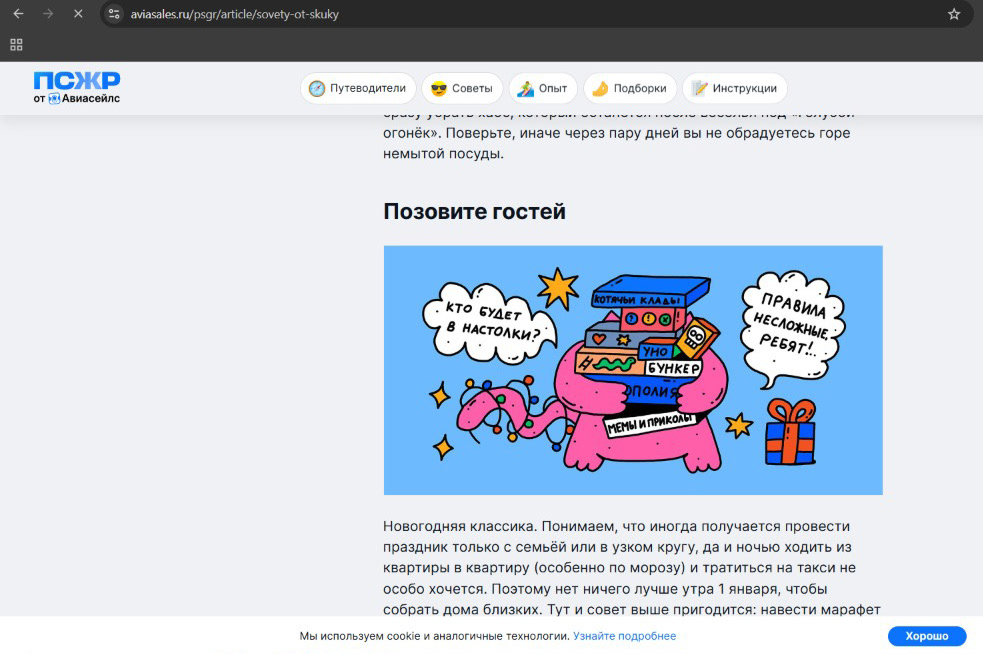Click the compass icon in Путеводители
Image resolution: width=983 pixels, height=654 pixels.
pyautogui.click(x=317, y=88)
